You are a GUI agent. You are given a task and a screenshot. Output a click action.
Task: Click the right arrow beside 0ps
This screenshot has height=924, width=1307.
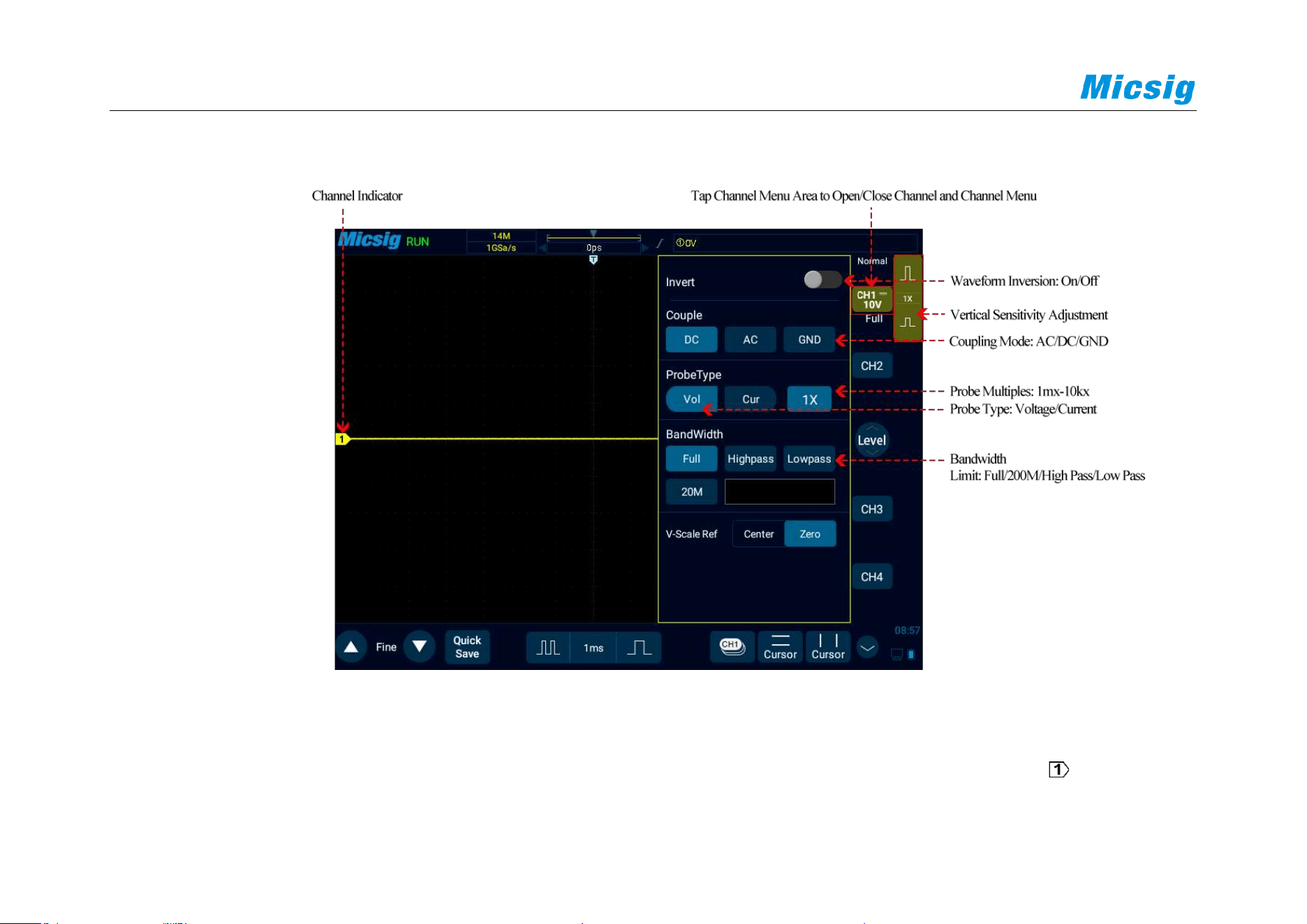coord(645,248)
